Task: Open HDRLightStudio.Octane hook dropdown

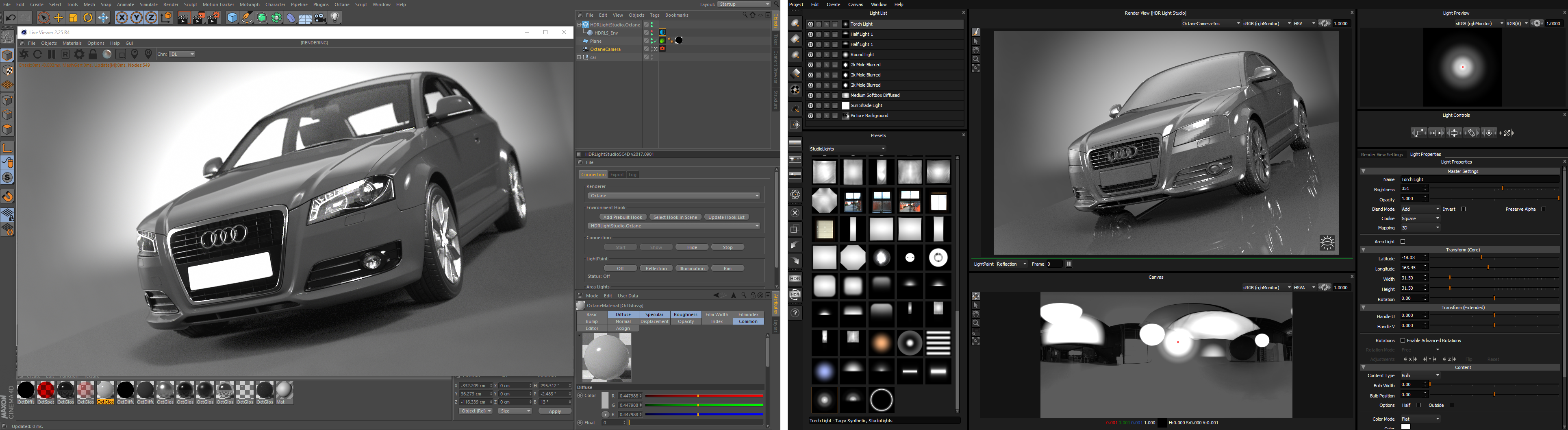Action: pos(674,226)
